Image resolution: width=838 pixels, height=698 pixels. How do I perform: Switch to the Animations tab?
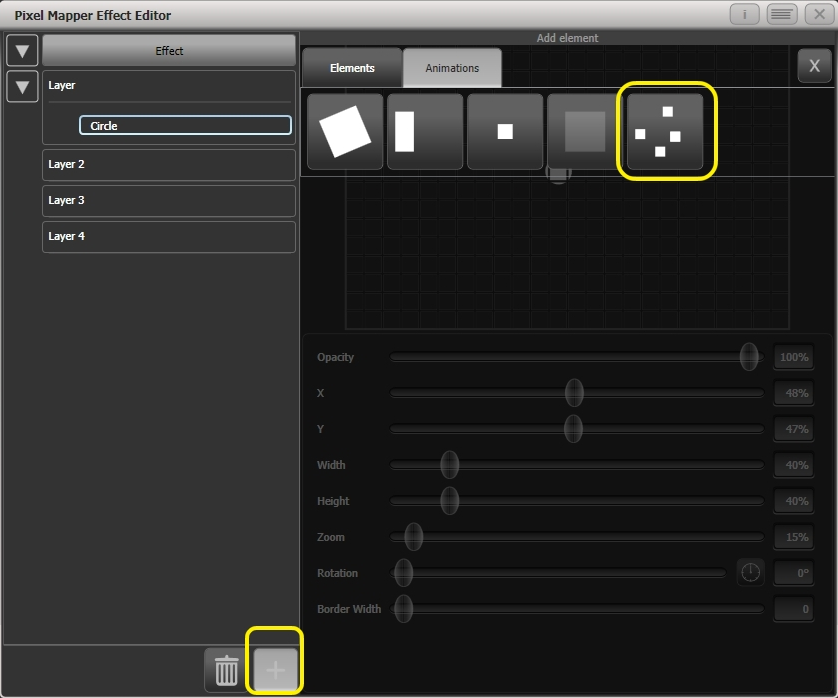coord(452,68)
